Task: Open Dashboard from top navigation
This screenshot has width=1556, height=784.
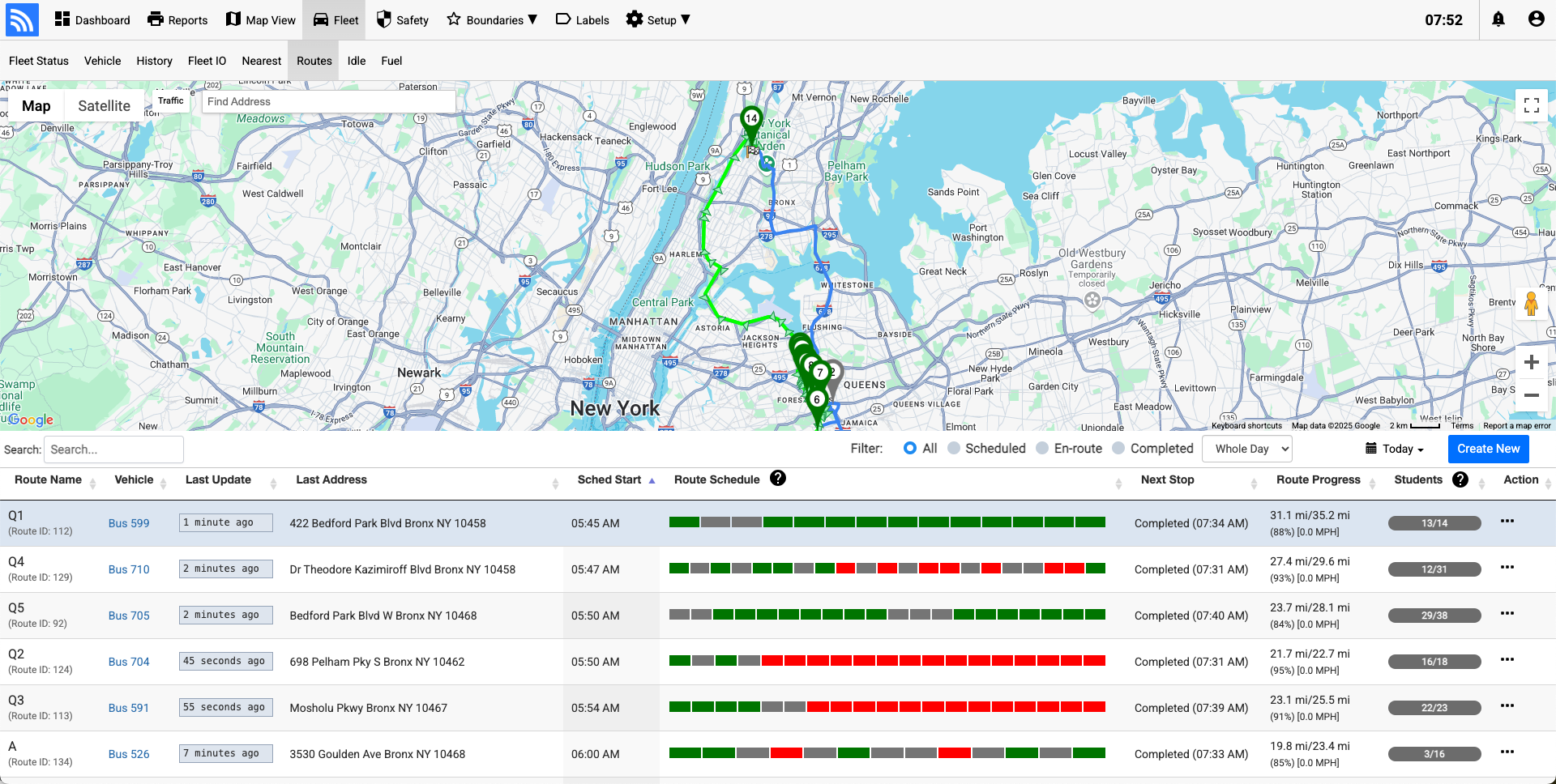Action: tap(92, 20)
